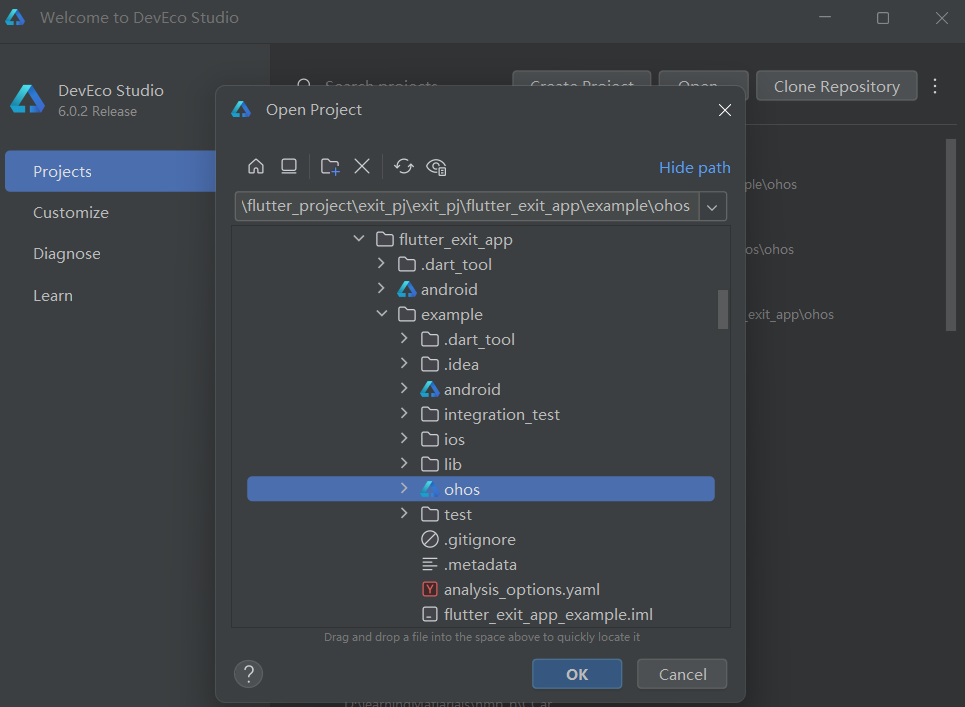The width and height of the screenshot is (965, 707).
Task: Select the lib folder icon
Action: (430, 464)
